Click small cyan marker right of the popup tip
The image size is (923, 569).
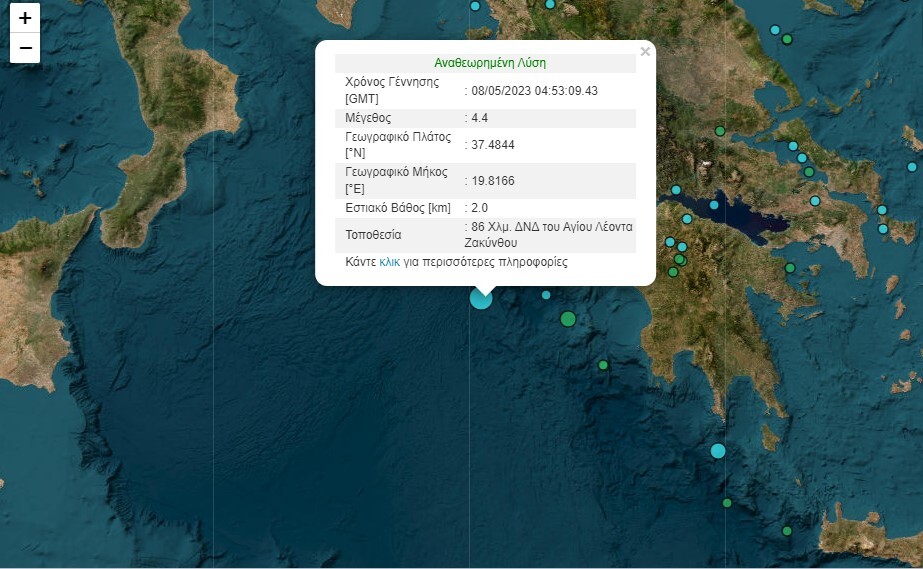546,295
